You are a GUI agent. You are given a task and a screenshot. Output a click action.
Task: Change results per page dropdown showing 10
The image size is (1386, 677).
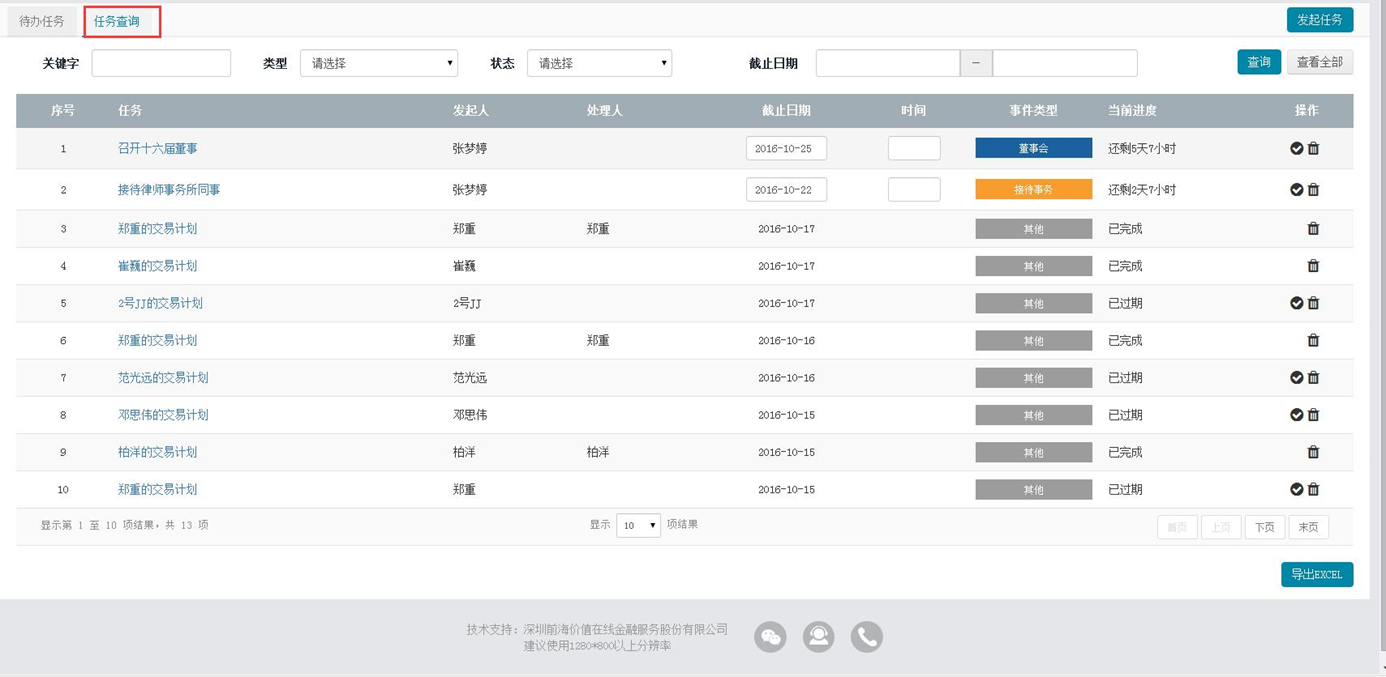click(x=638, y=525)
